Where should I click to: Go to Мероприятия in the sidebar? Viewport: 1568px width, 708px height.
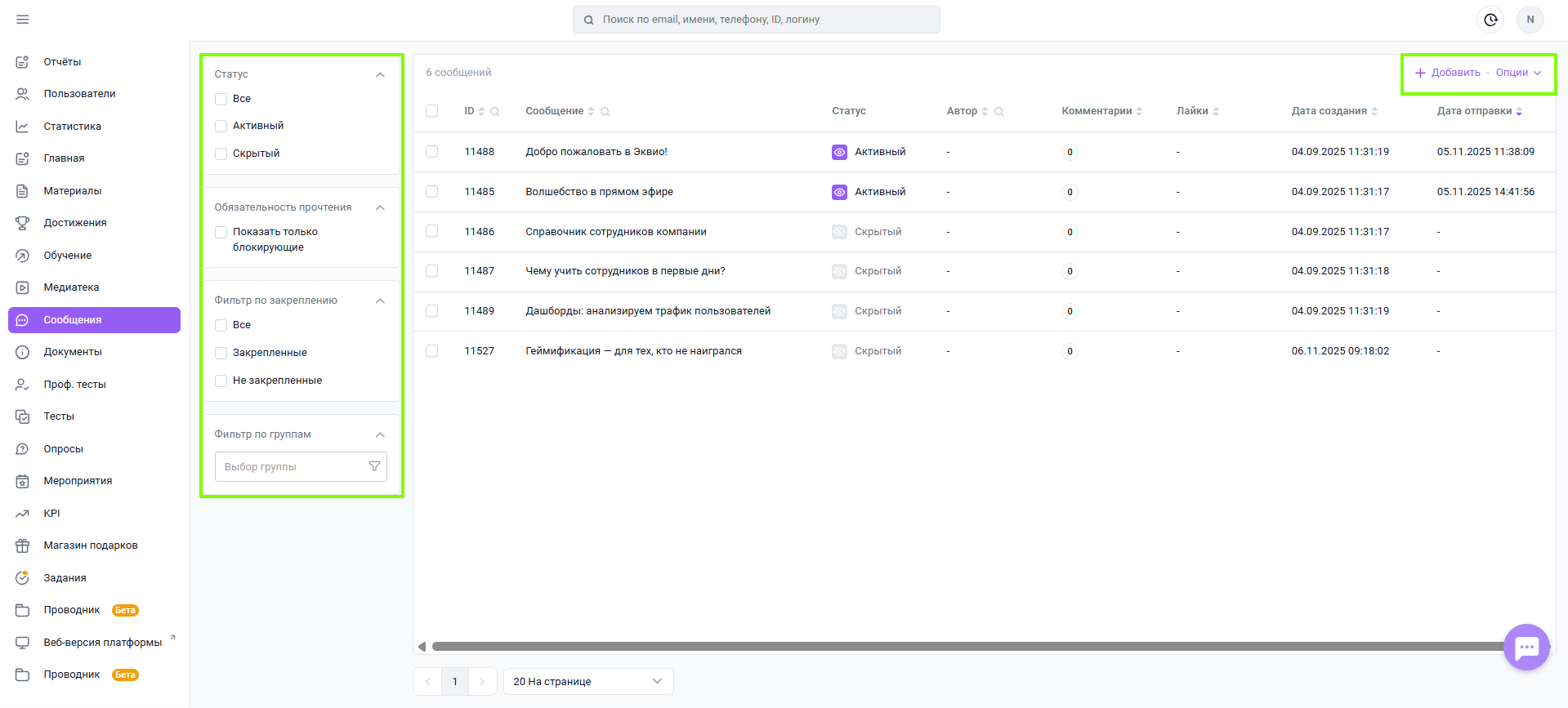[x=78, y=481]
